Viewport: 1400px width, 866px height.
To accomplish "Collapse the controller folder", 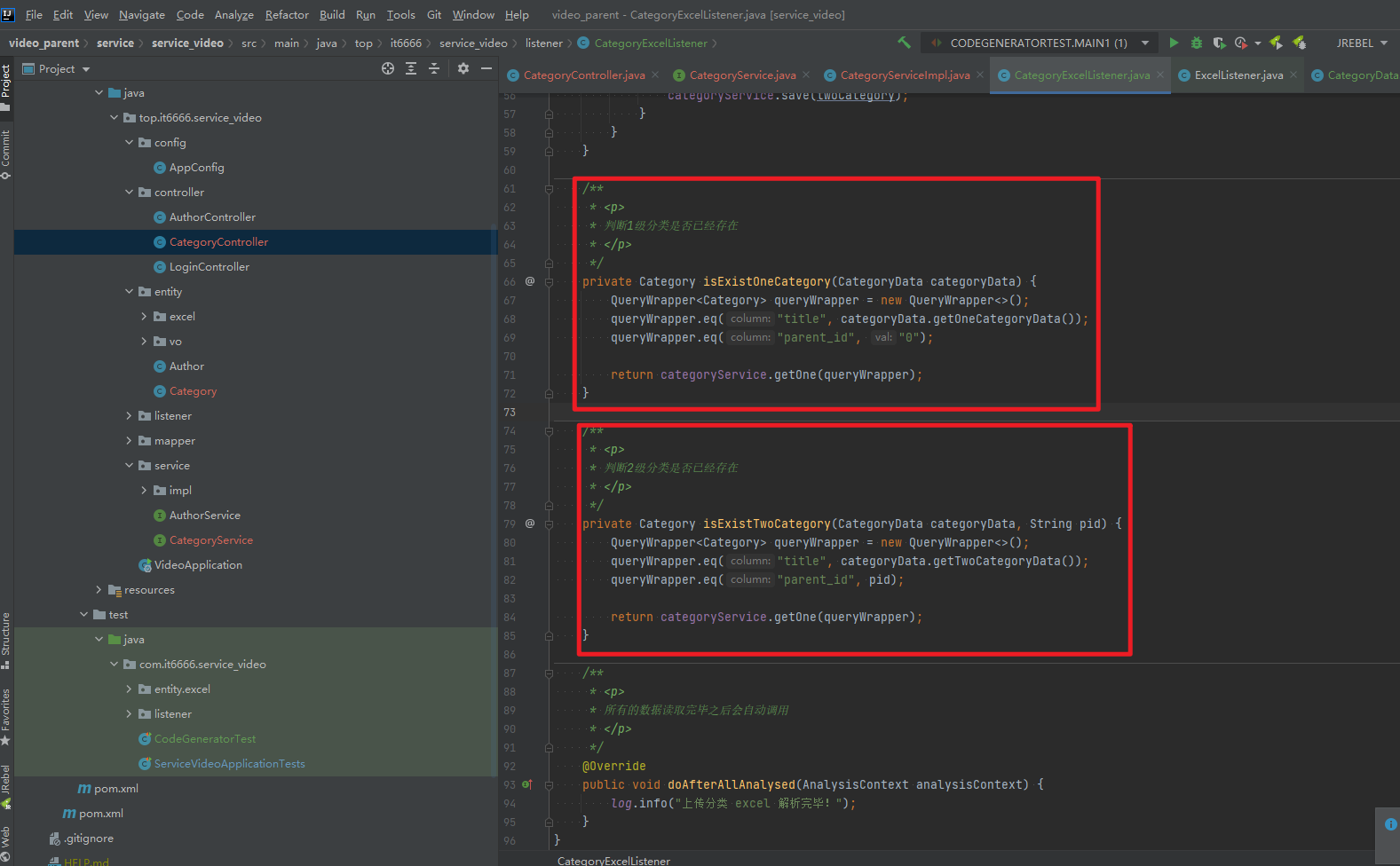I will (130, 192).
